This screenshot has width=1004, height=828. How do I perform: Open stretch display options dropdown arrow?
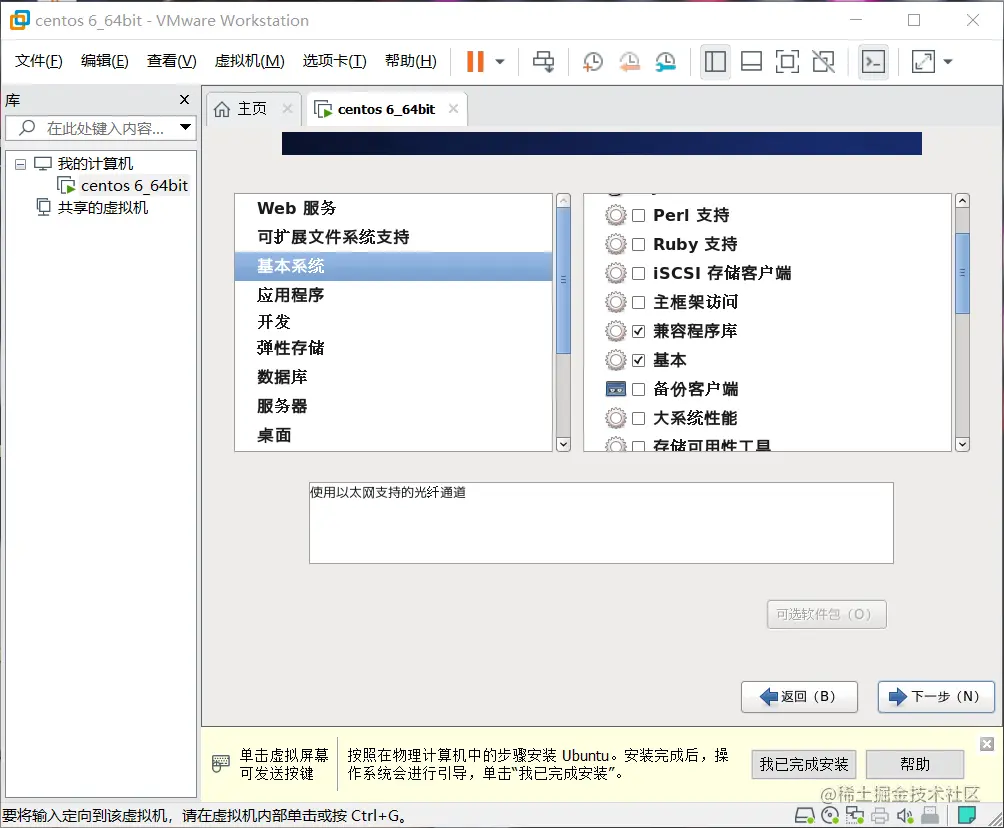pyautogui.click(x=948, y=62)
